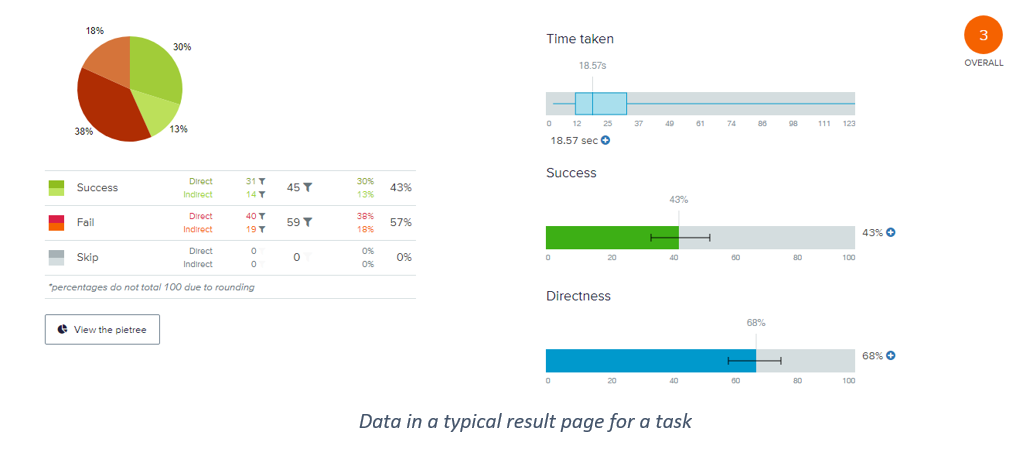
Task: Click filter icon next to total 45
Action: pos(308,187)
